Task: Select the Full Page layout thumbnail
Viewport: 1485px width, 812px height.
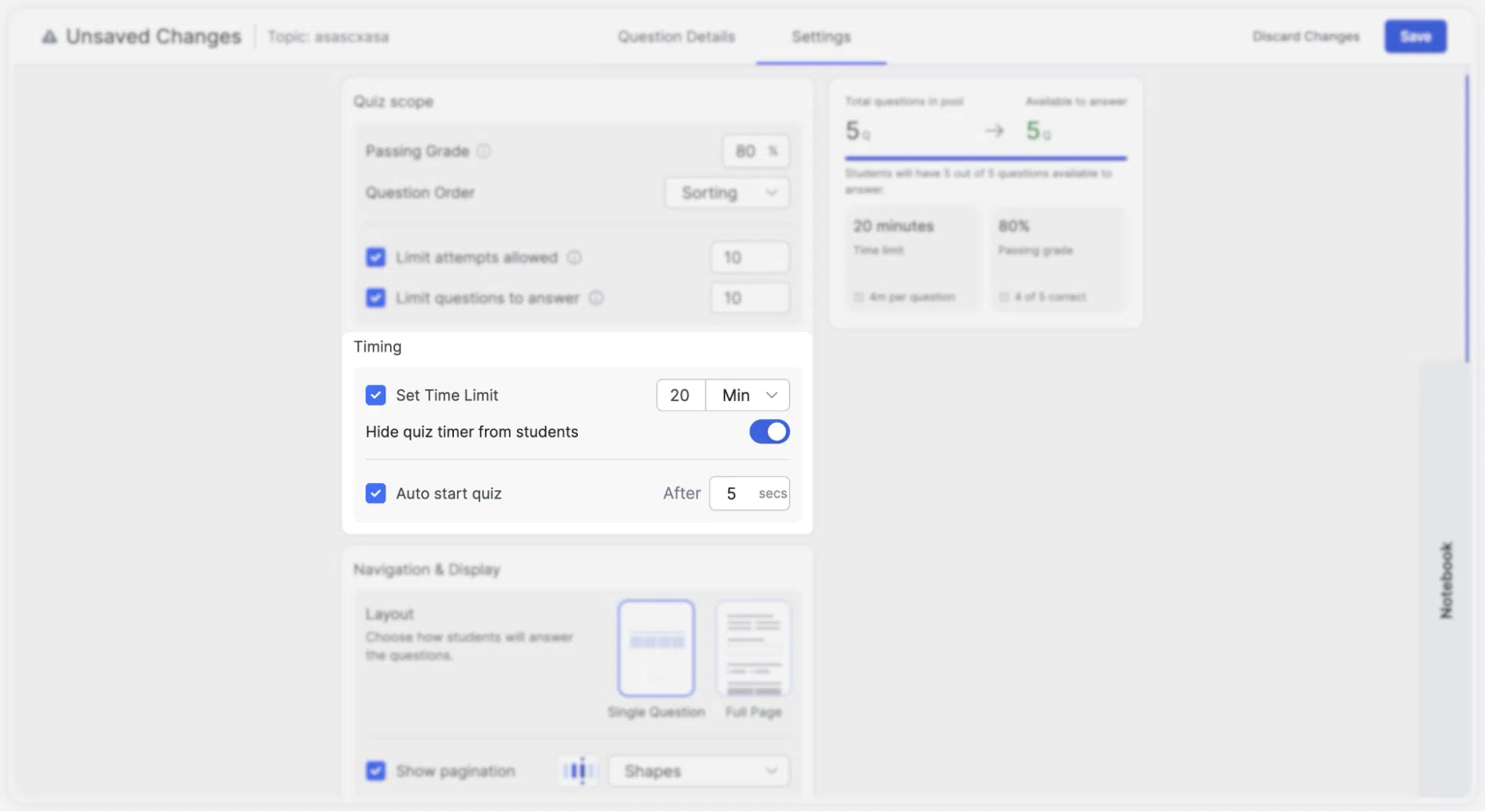Action: coord(753,648)
